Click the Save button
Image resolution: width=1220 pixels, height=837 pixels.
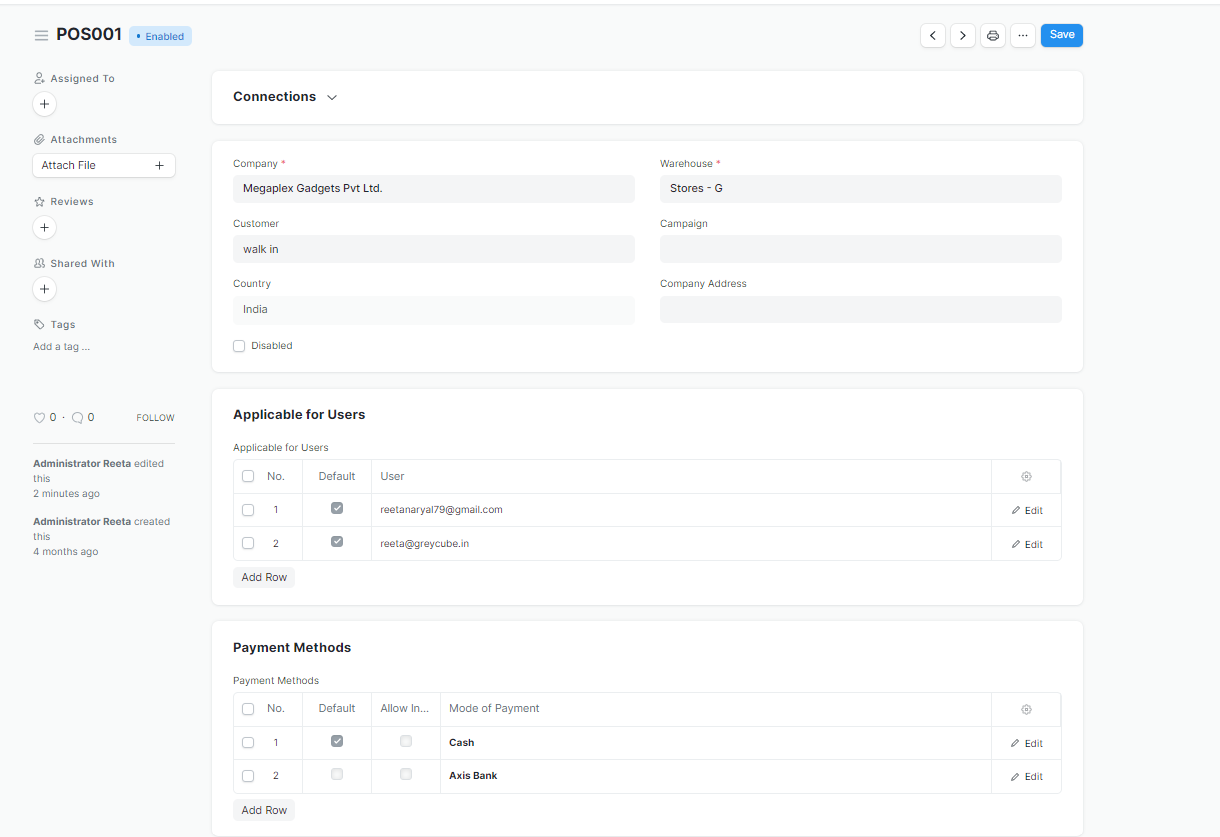pos(1061,35)
